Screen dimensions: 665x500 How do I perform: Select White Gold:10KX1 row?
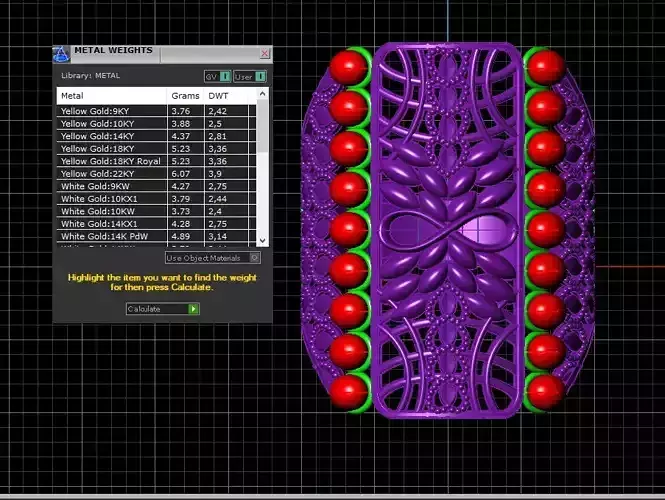(x=156, y=199)
